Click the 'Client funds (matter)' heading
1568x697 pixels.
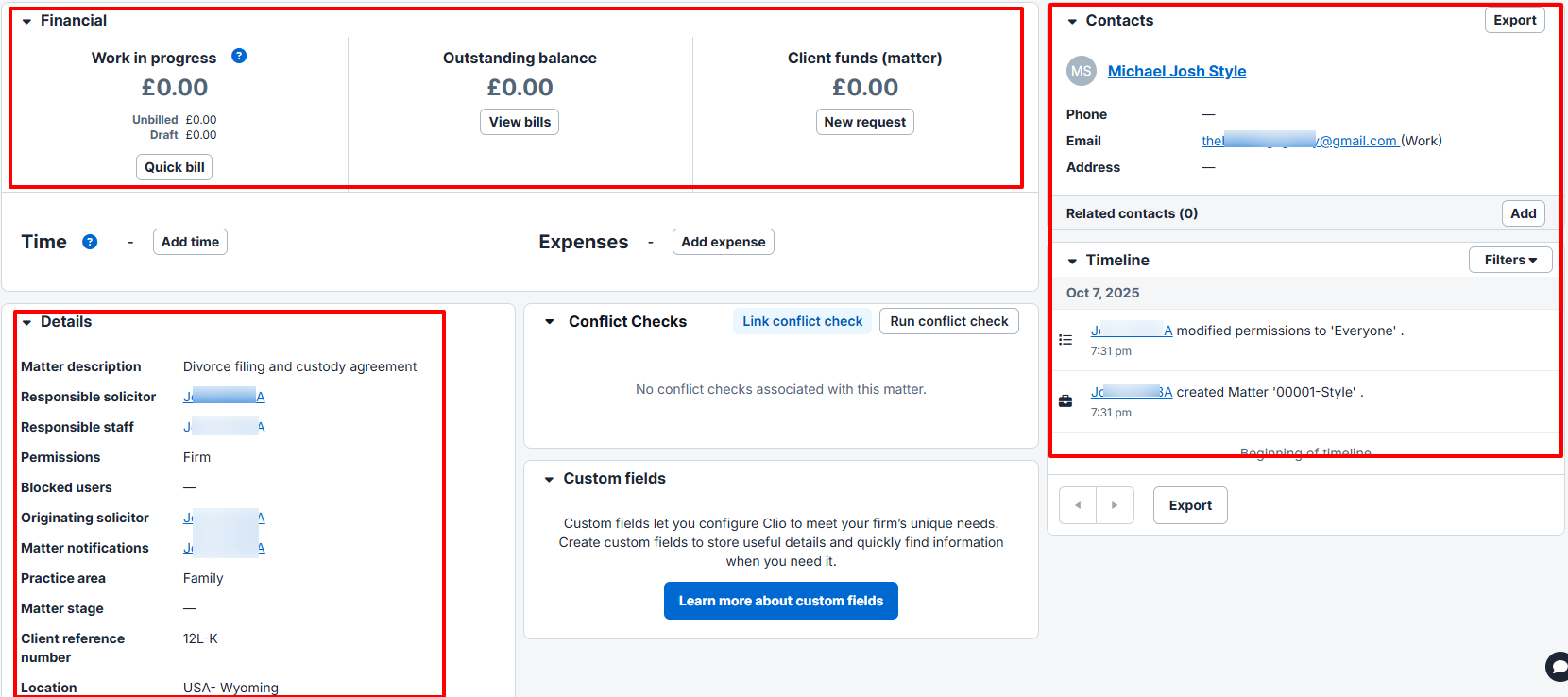tap(864, 58)
